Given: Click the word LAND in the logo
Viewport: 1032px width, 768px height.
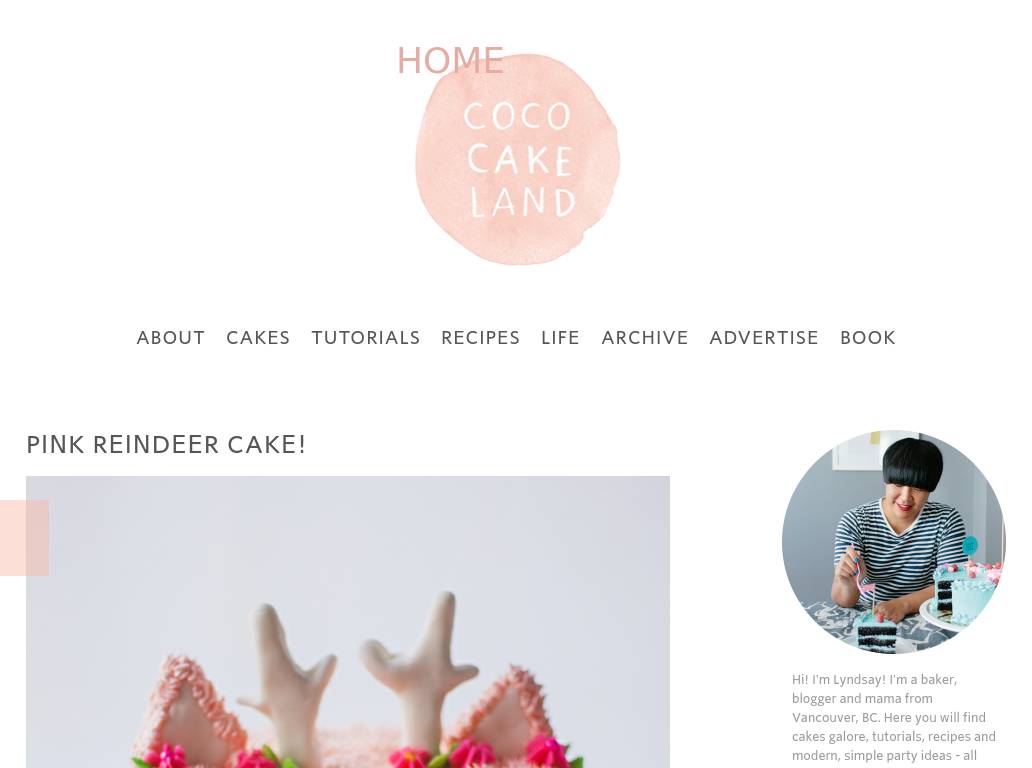Looking at the screenshot, I should 523,201.
